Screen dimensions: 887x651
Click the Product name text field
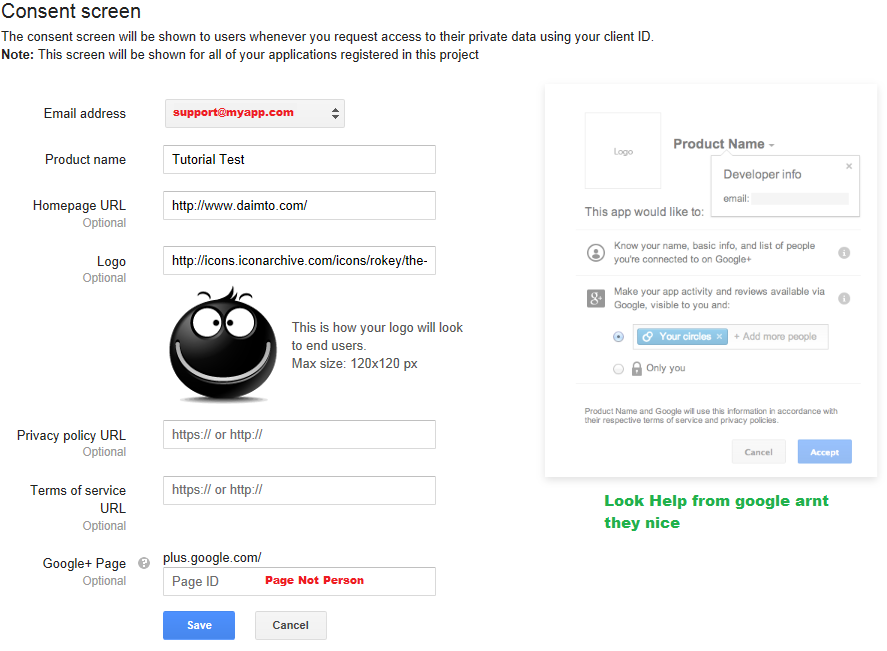tap(299, 159)
